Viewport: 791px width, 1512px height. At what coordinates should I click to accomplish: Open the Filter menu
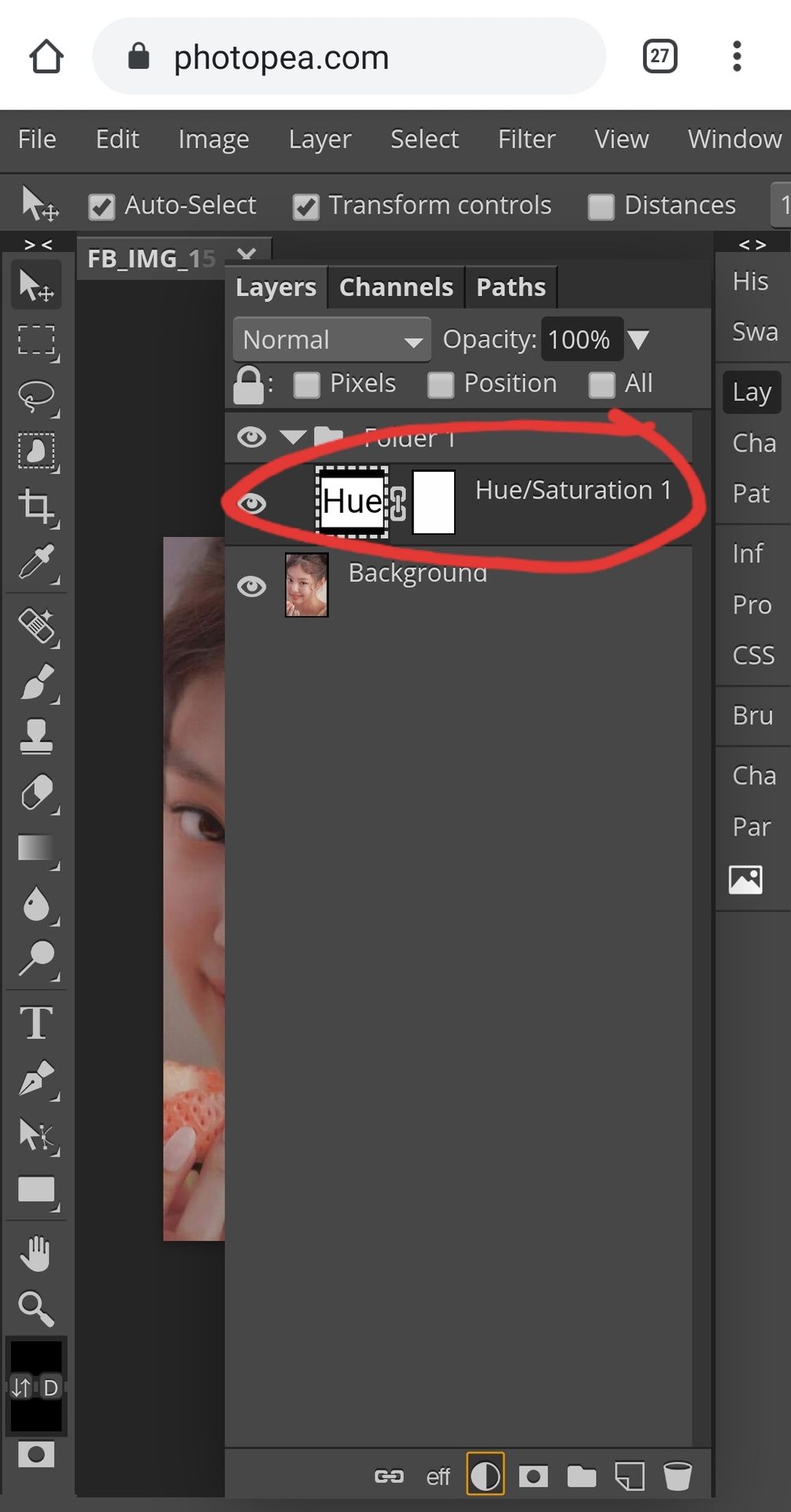pos(526,139)
